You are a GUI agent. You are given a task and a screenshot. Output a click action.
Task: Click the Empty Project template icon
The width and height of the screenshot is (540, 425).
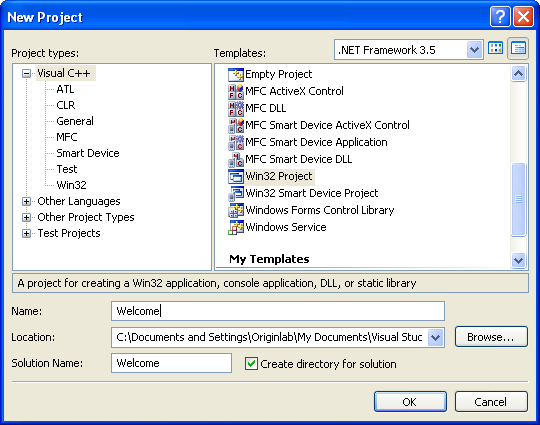(236, 74)
